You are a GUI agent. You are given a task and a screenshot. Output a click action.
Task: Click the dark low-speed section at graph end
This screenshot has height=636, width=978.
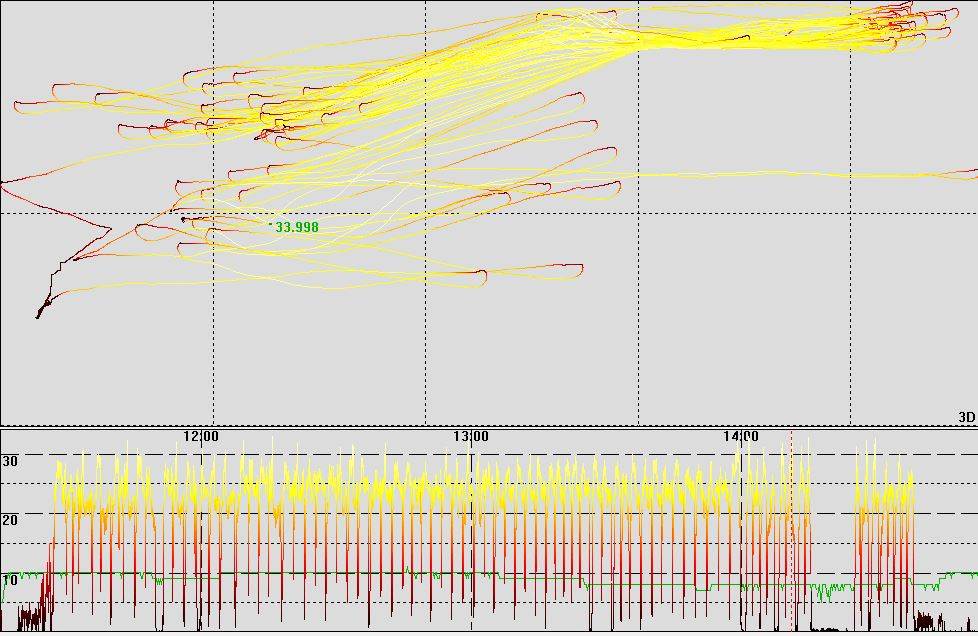point(930,622)
